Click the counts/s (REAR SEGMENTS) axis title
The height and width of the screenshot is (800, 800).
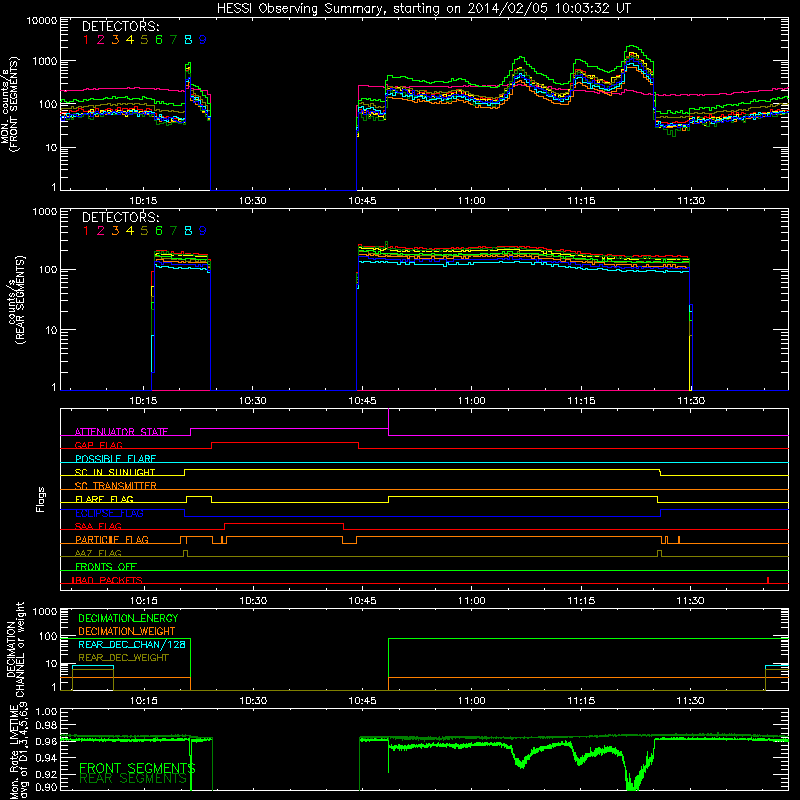coord(17,299)
